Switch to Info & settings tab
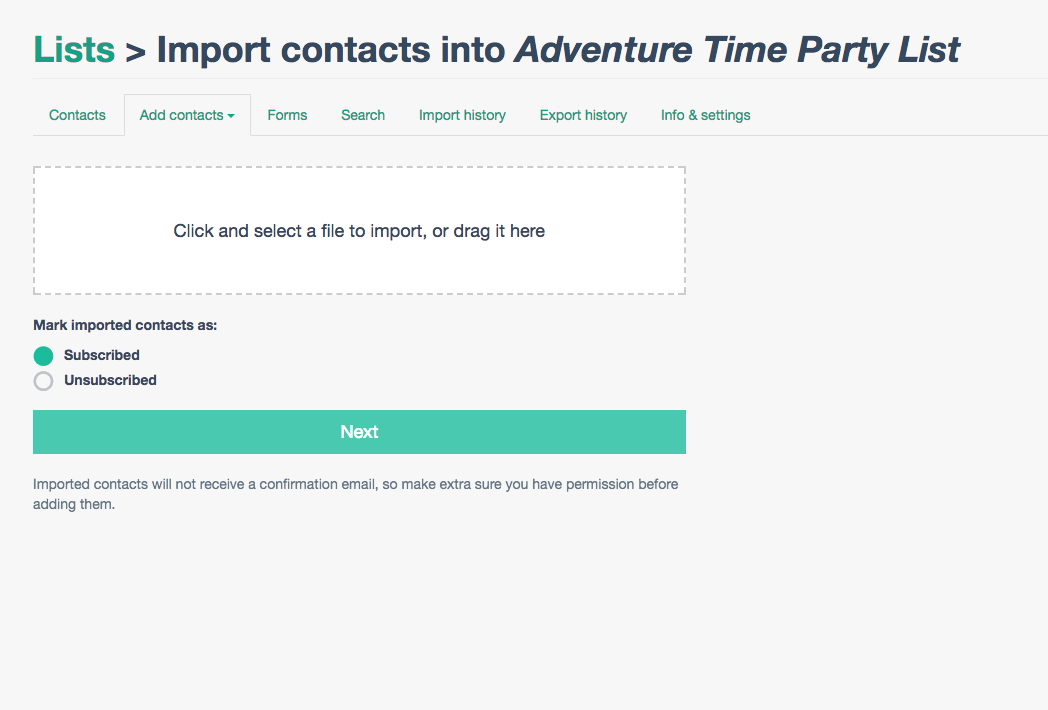 point(705,115)
